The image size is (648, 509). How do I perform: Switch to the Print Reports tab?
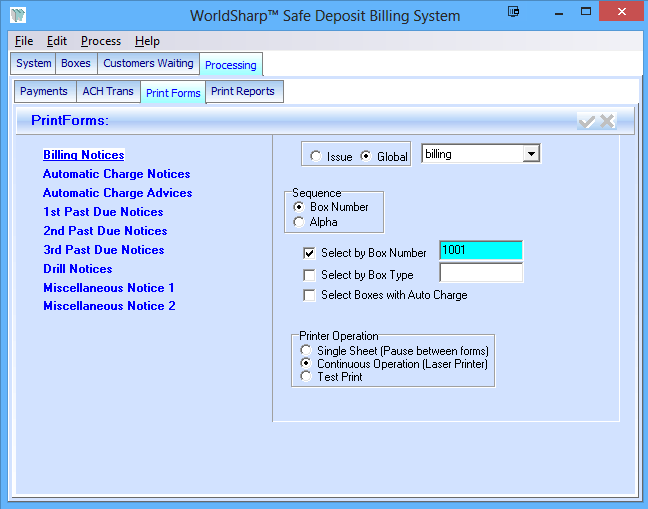[x=244, y=91]
